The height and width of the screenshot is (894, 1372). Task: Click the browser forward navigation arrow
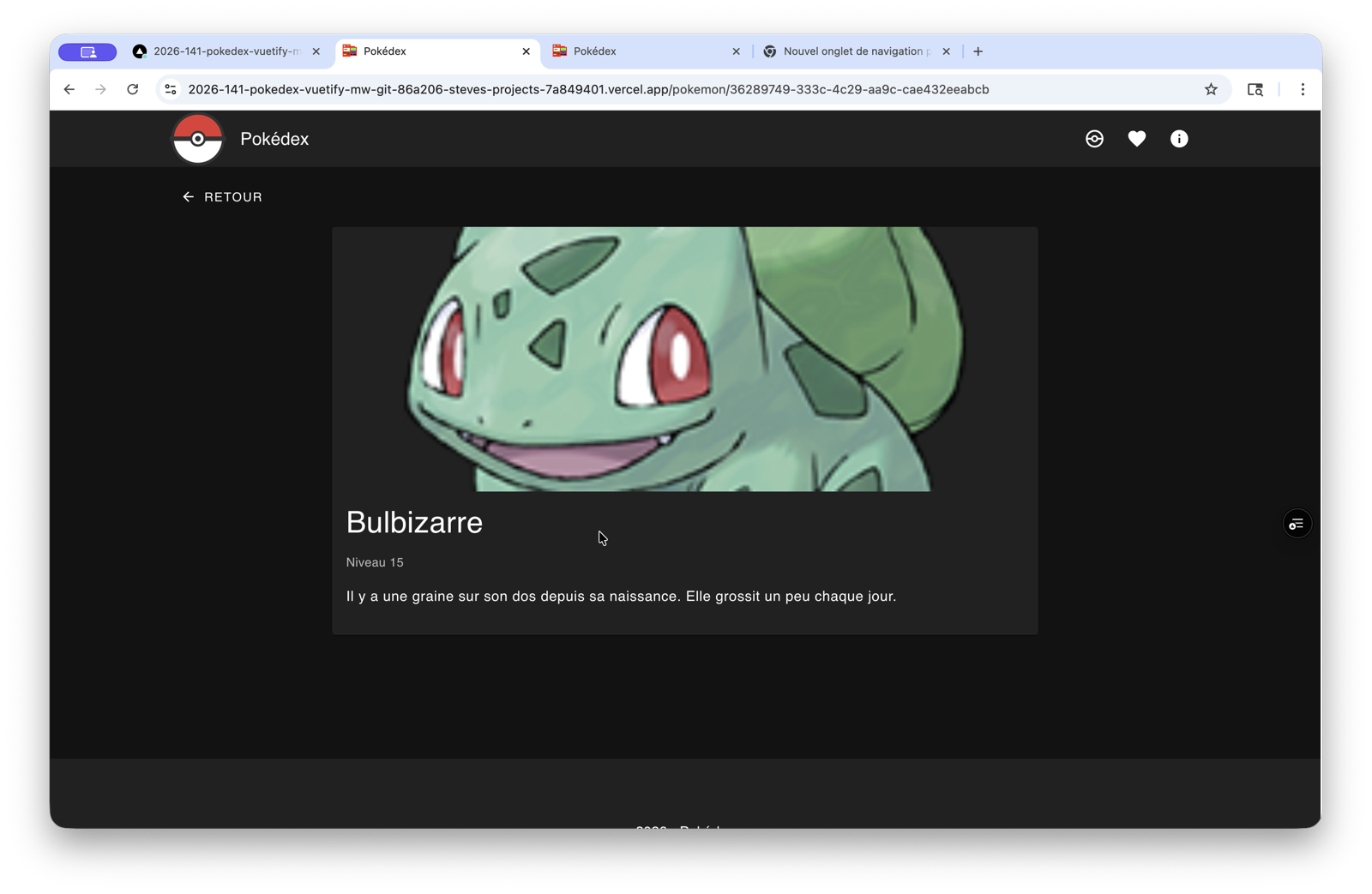100,88
